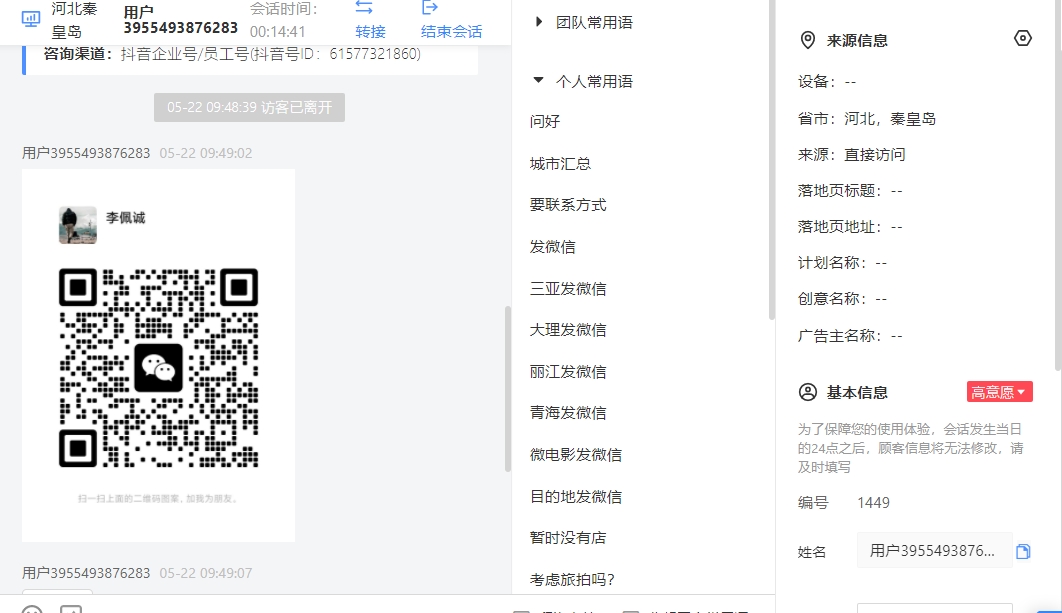
Task: Click the monitor device icon beside 河北秦皇岛
Action: 30,19
